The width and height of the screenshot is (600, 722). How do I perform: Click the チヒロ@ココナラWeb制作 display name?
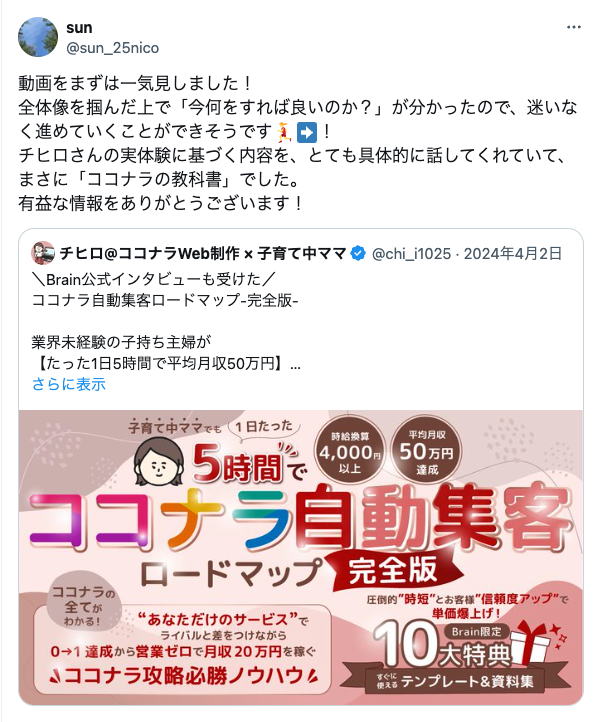(x=203, y=253)
